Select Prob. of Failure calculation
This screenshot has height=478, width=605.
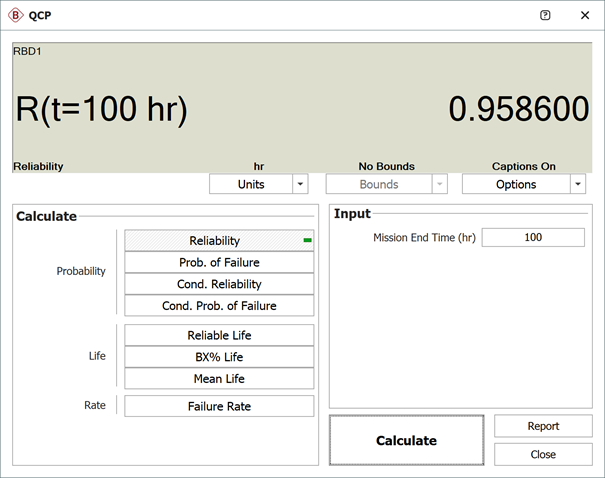[219, 263]
